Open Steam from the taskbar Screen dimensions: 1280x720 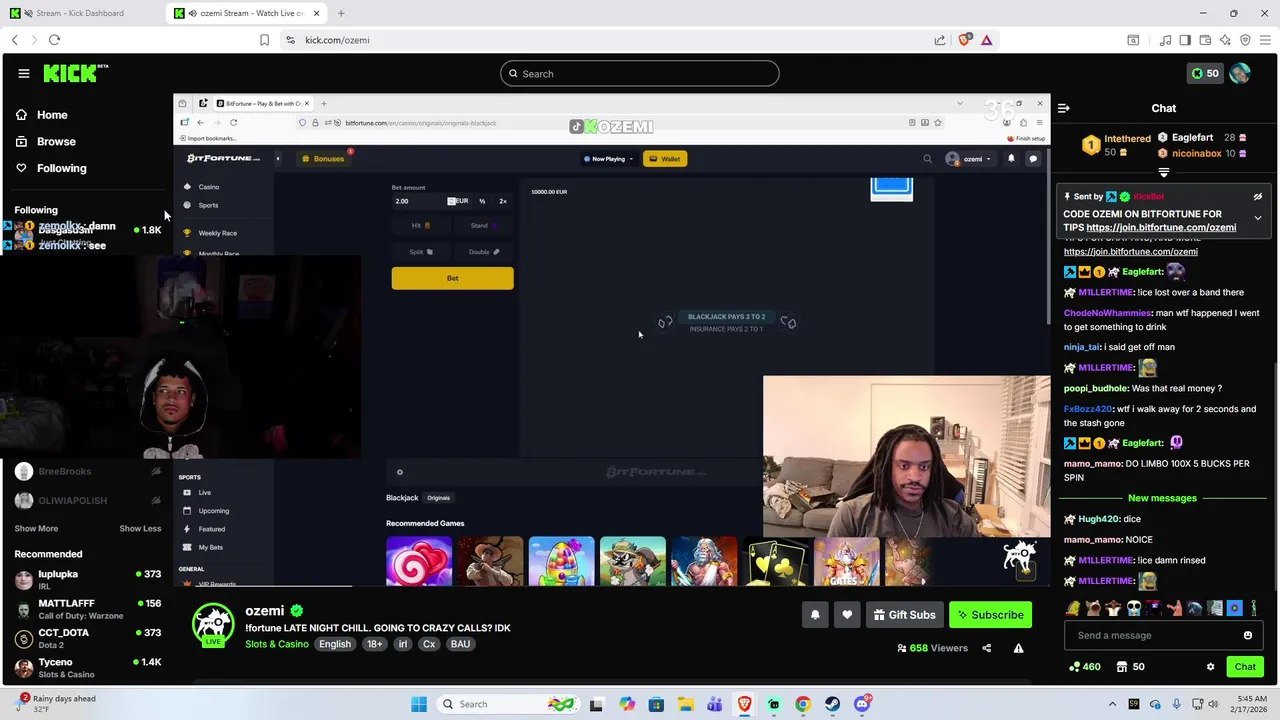[x=832, y=704]
